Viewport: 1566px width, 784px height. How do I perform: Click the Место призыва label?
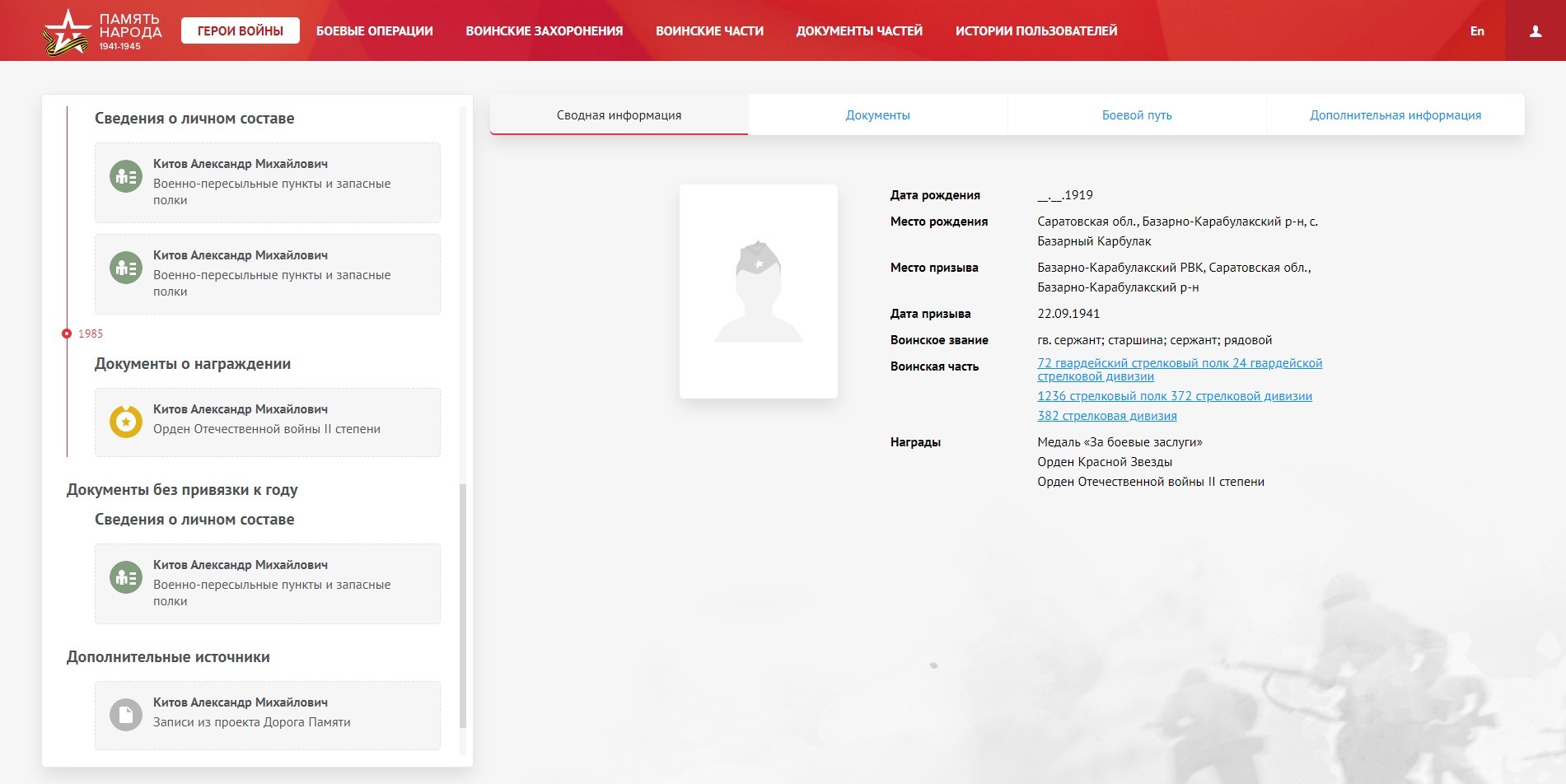(x=934, y=268)
